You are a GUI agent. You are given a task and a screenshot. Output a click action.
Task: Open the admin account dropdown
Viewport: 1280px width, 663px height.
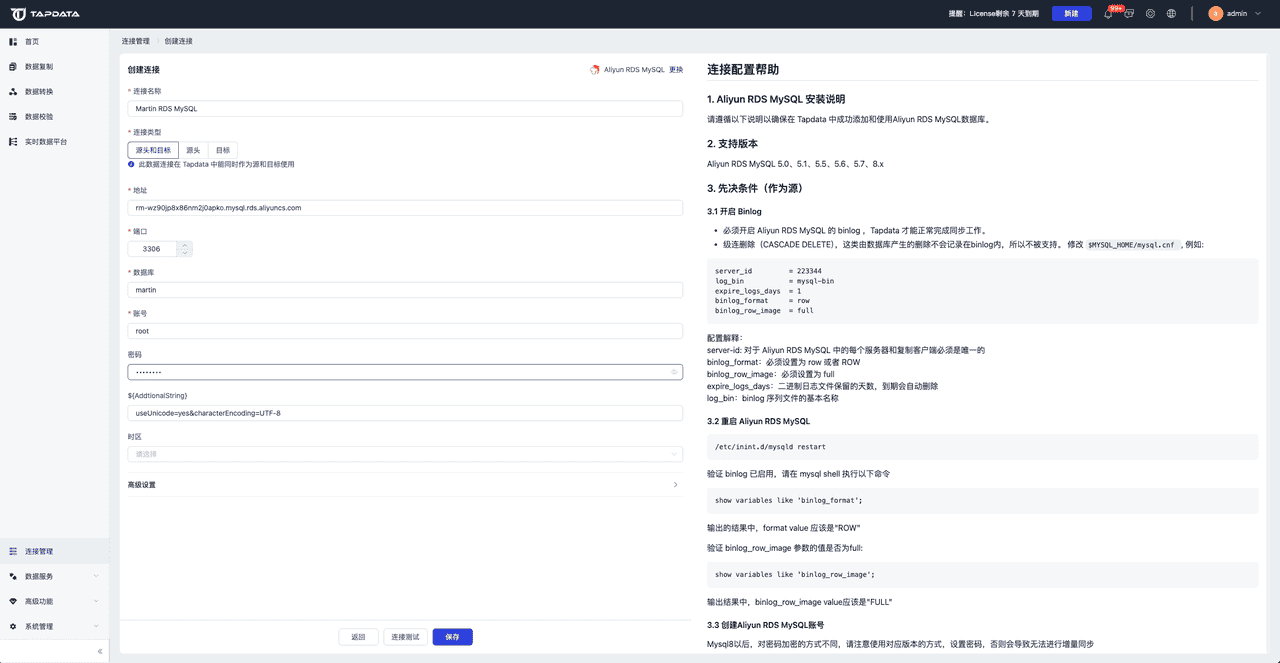point(1238,14)
